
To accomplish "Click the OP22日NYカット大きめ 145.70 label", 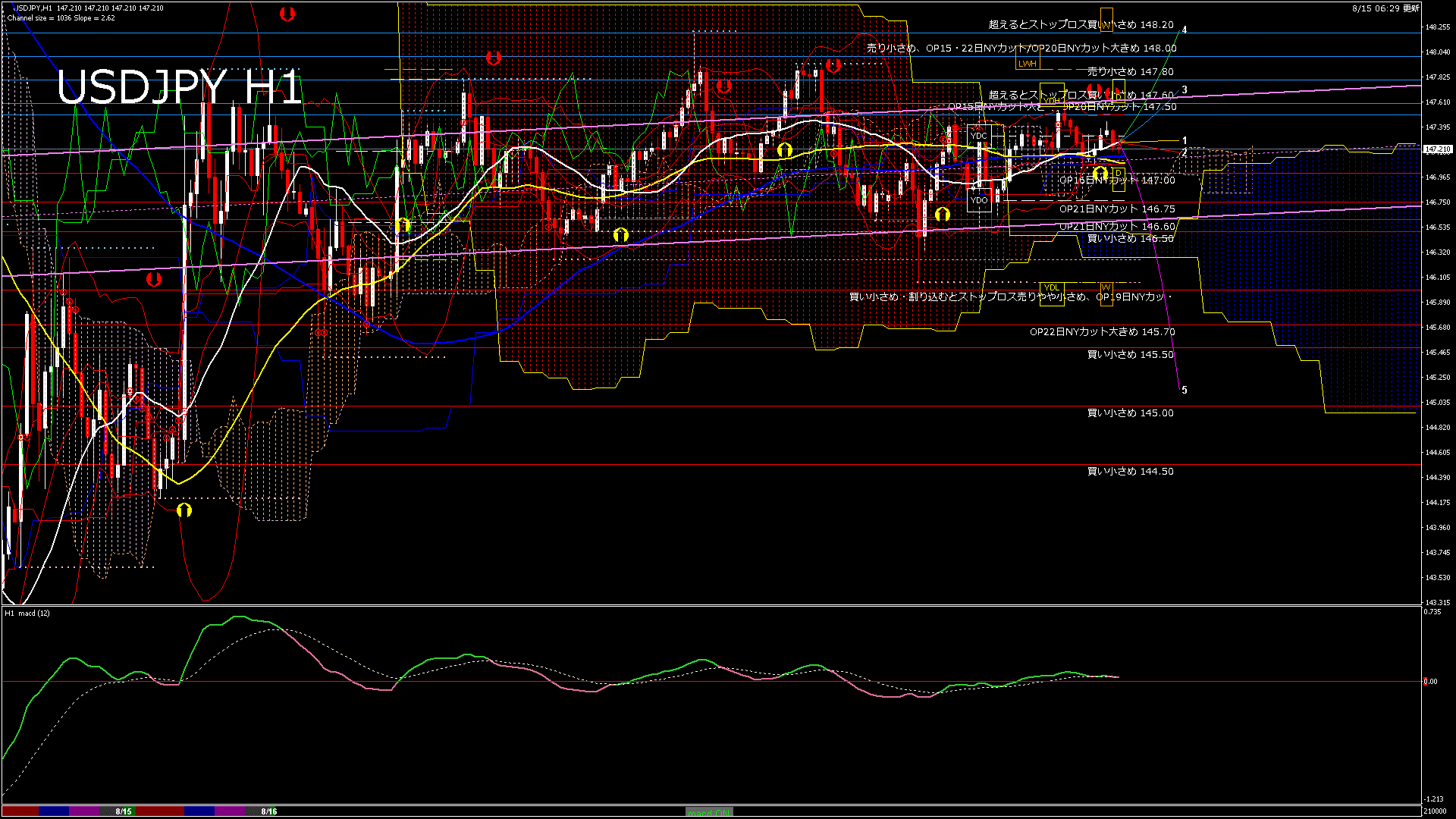I will pos(1102,332).
